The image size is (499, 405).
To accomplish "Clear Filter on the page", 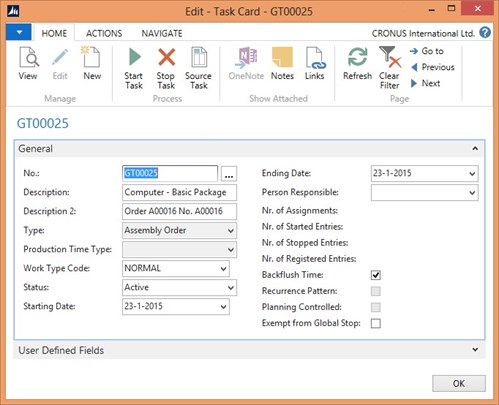I will pyautogui.click(x=389, y=68).
